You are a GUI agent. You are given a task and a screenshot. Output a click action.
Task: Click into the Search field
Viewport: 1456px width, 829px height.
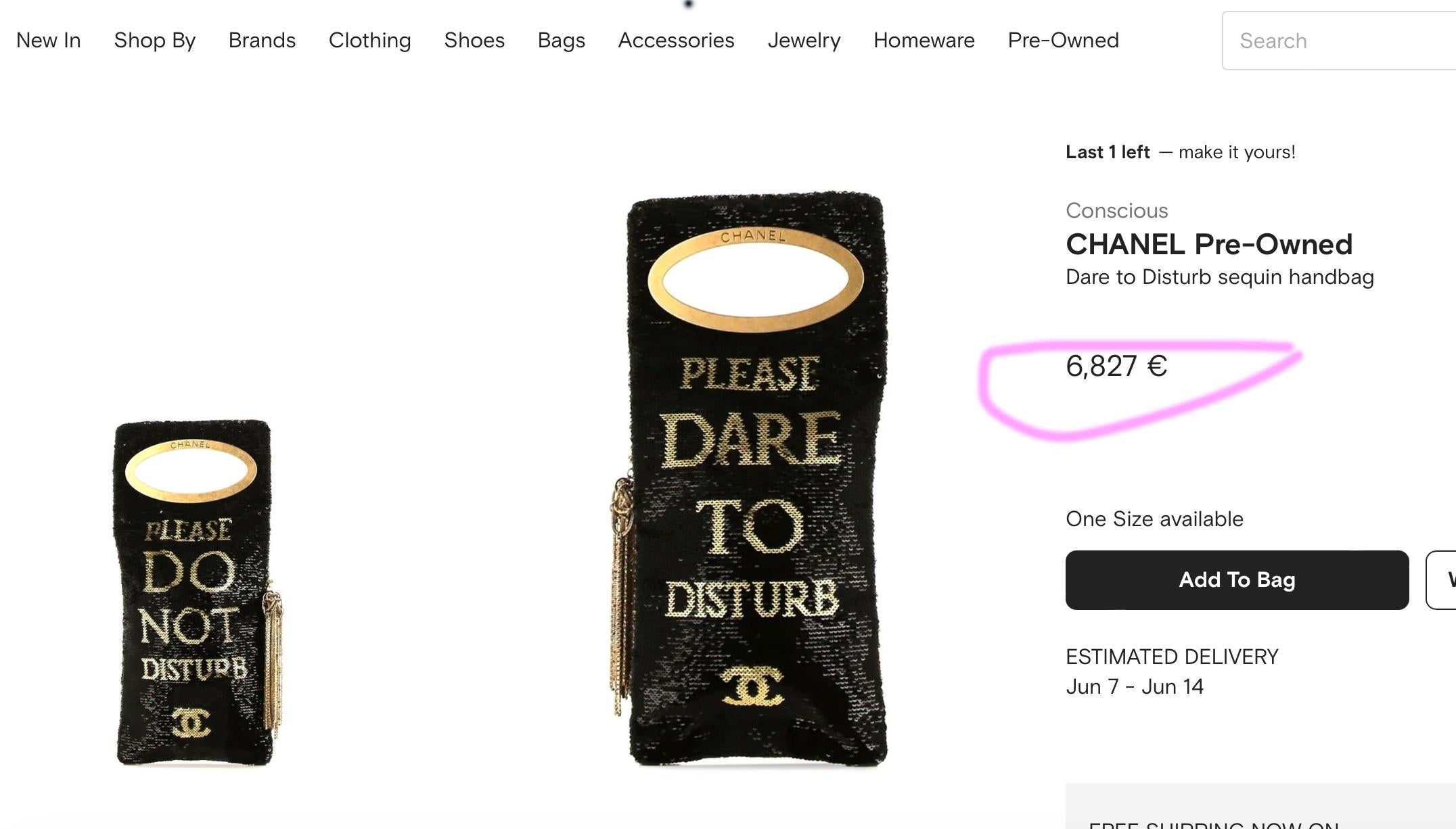coord(1340,41)
